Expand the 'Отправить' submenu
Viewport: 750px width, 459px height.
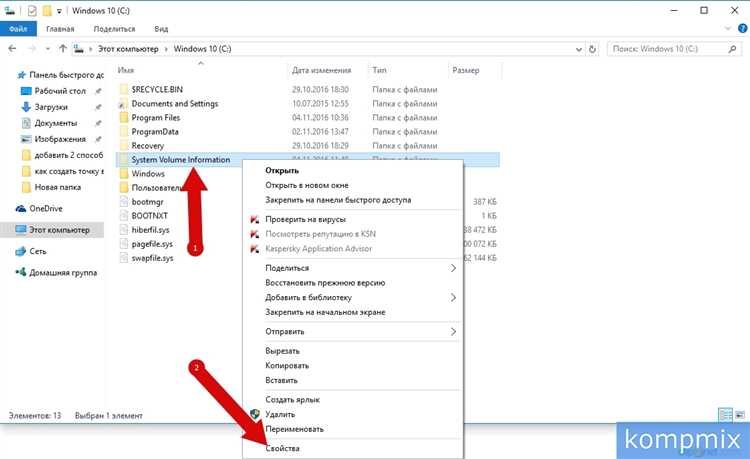(x=453, y=331)
